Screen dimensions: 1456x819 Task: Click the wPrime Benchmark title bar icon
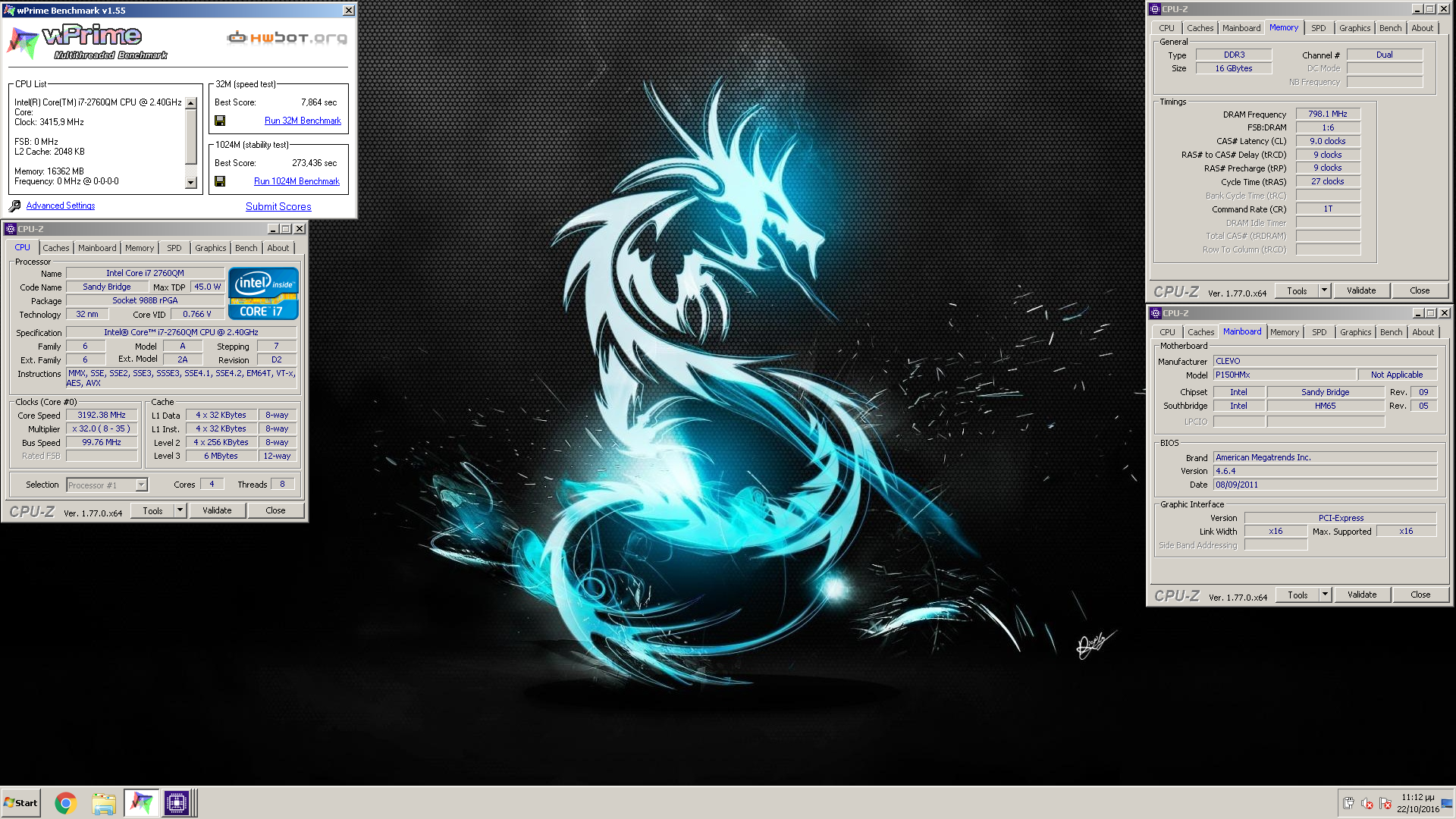pyautogui.click(x=9, y=11)
